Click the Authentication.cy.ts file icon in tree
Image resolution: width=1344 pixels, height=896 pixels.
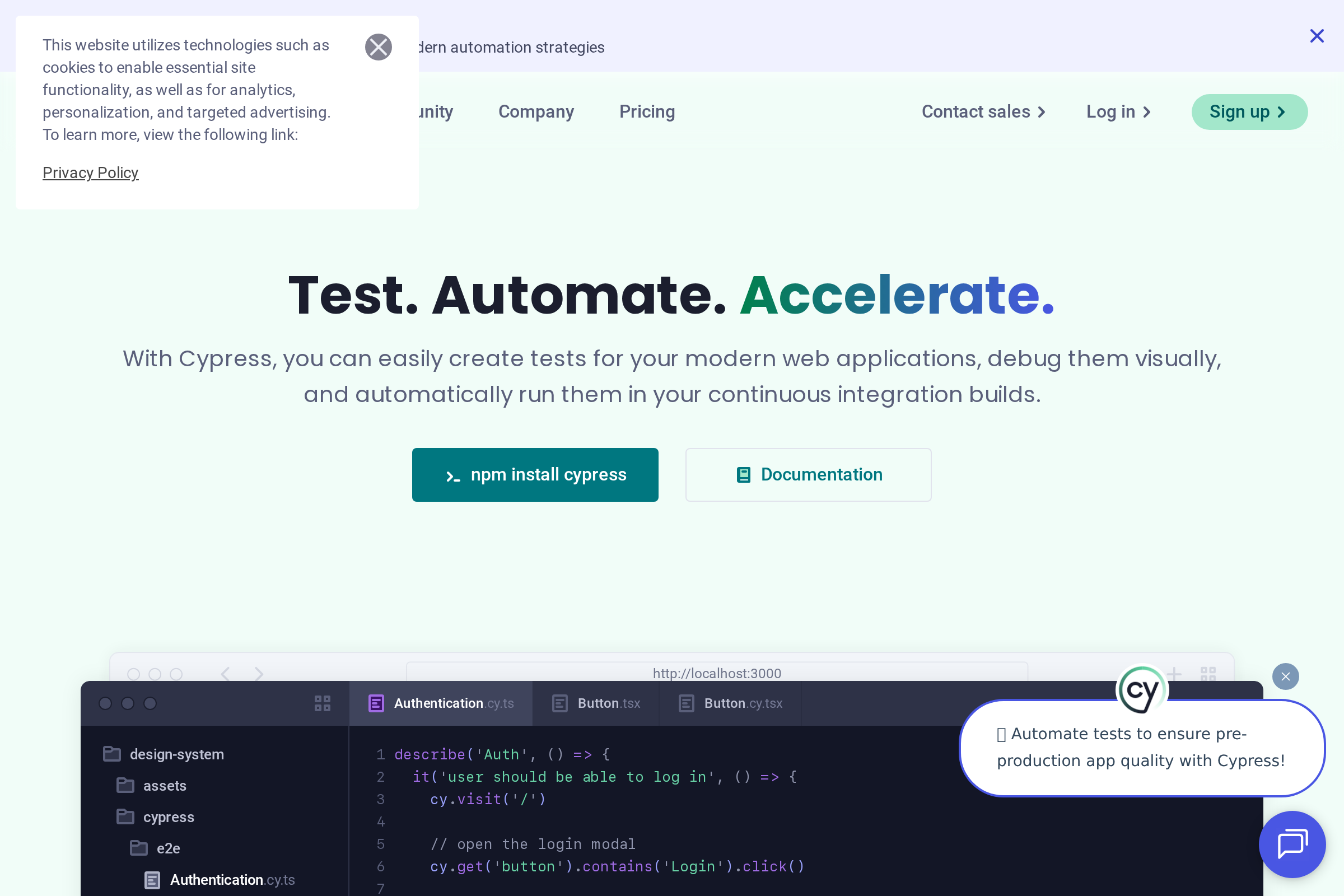(152, 880)
